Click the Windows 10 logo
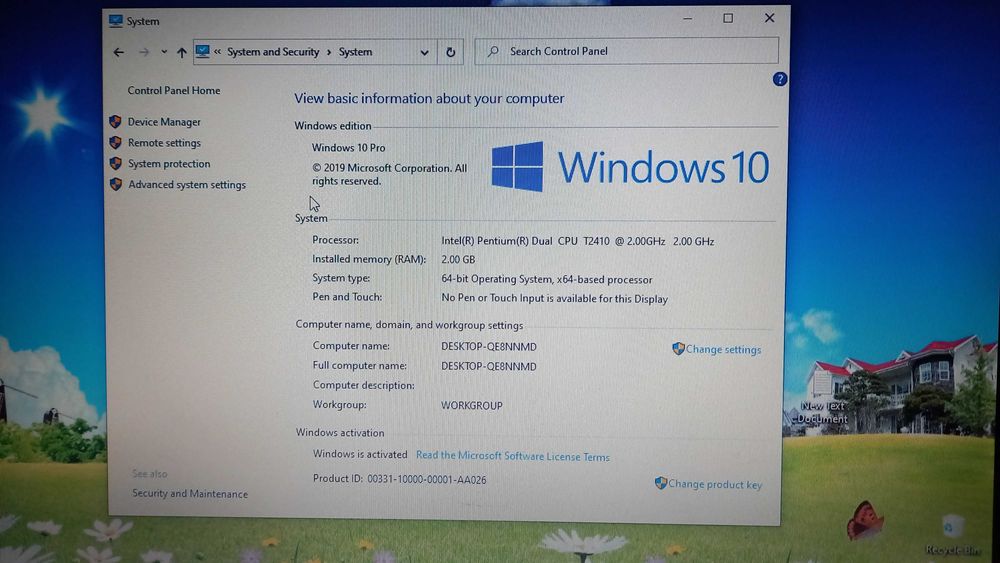Viewport: 1000px width, 563px height. [x=630, y=167]
